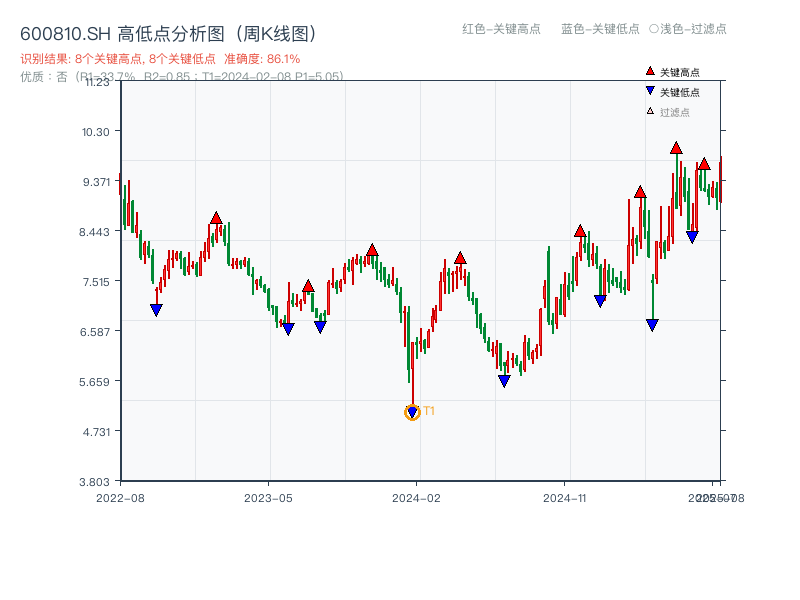Select the blue key-low marker just below 5.659 level
This screenshot has height=600, width=800.
click(x=504, y=381)
